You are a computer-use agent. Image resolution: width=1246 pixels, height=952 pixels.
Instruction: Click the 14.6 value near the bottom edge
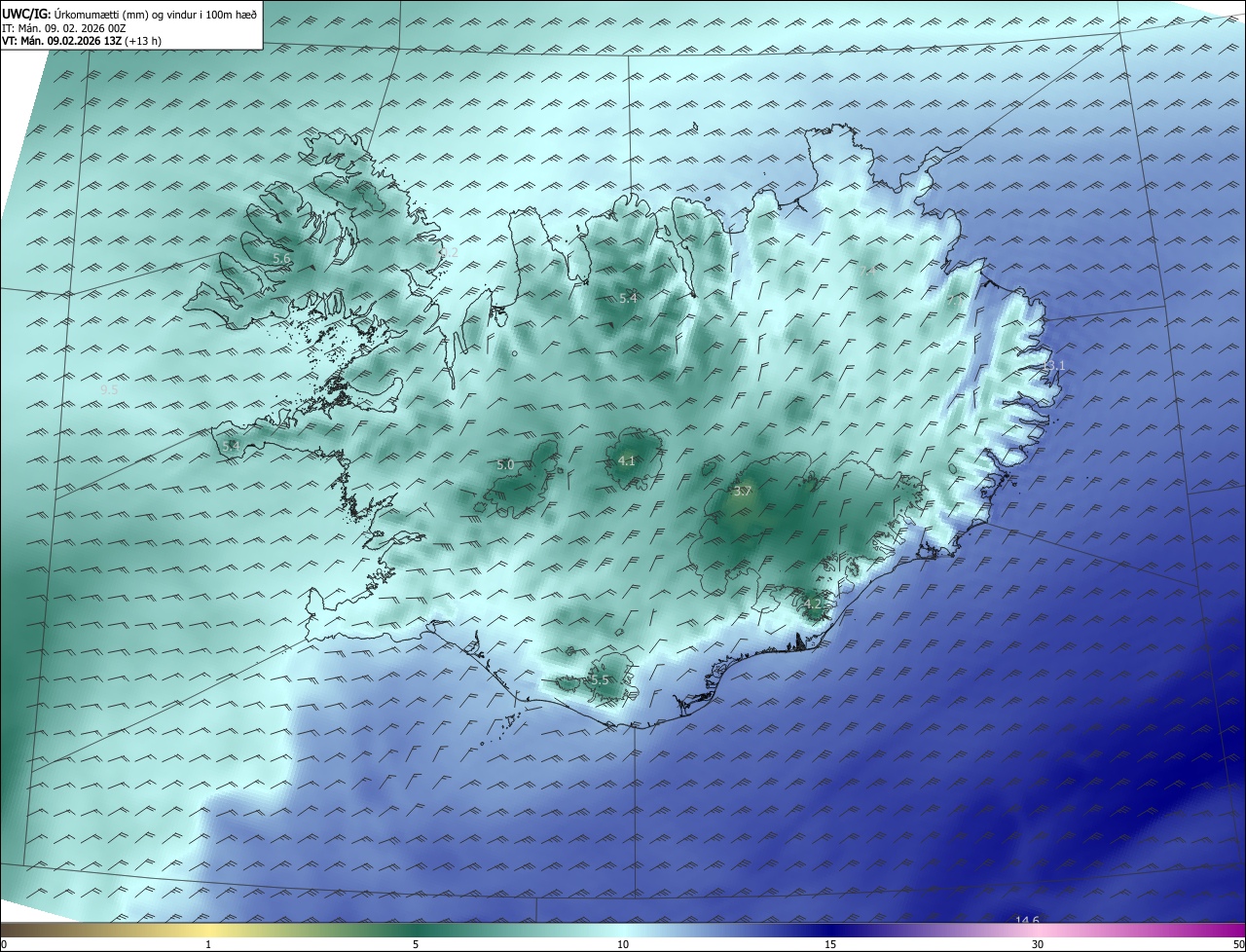coord(1027,921)
